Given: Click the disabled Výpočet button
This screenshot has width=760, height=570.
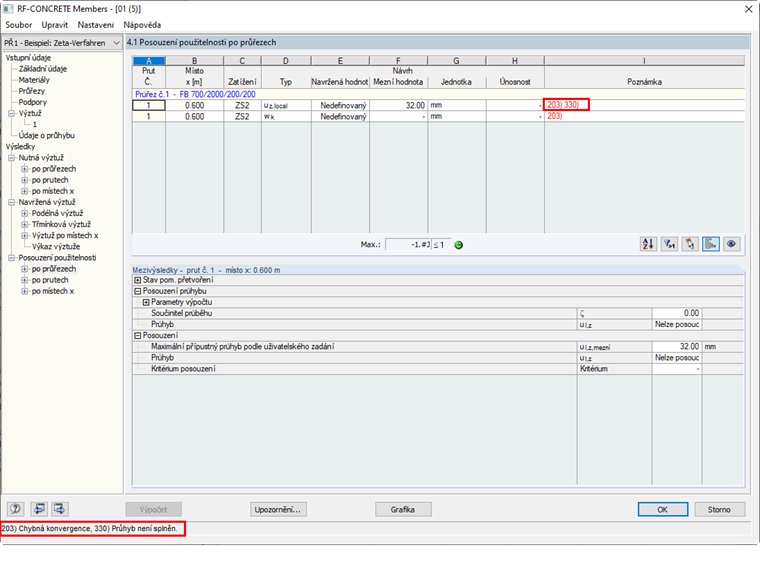Looking at the screenshot, I should [x=154, y=509].
